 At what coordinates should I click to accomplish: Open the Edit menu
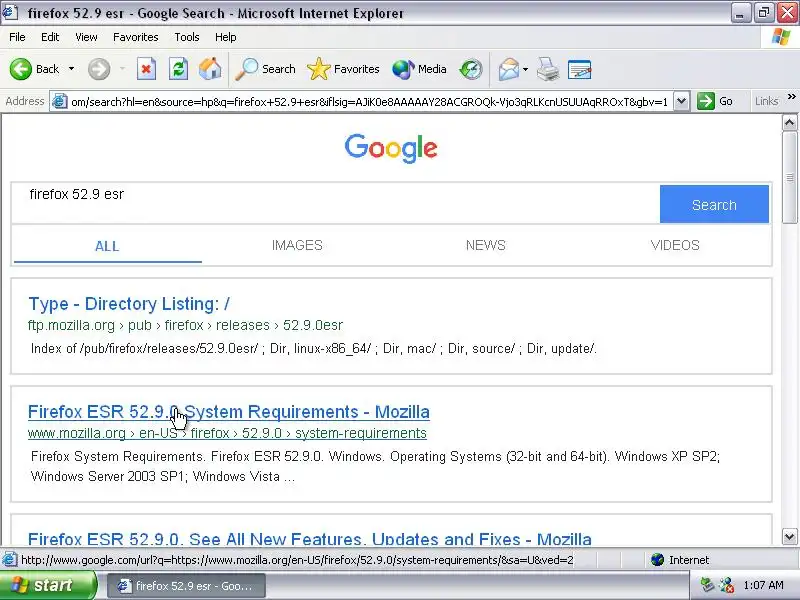click(50, 37)
